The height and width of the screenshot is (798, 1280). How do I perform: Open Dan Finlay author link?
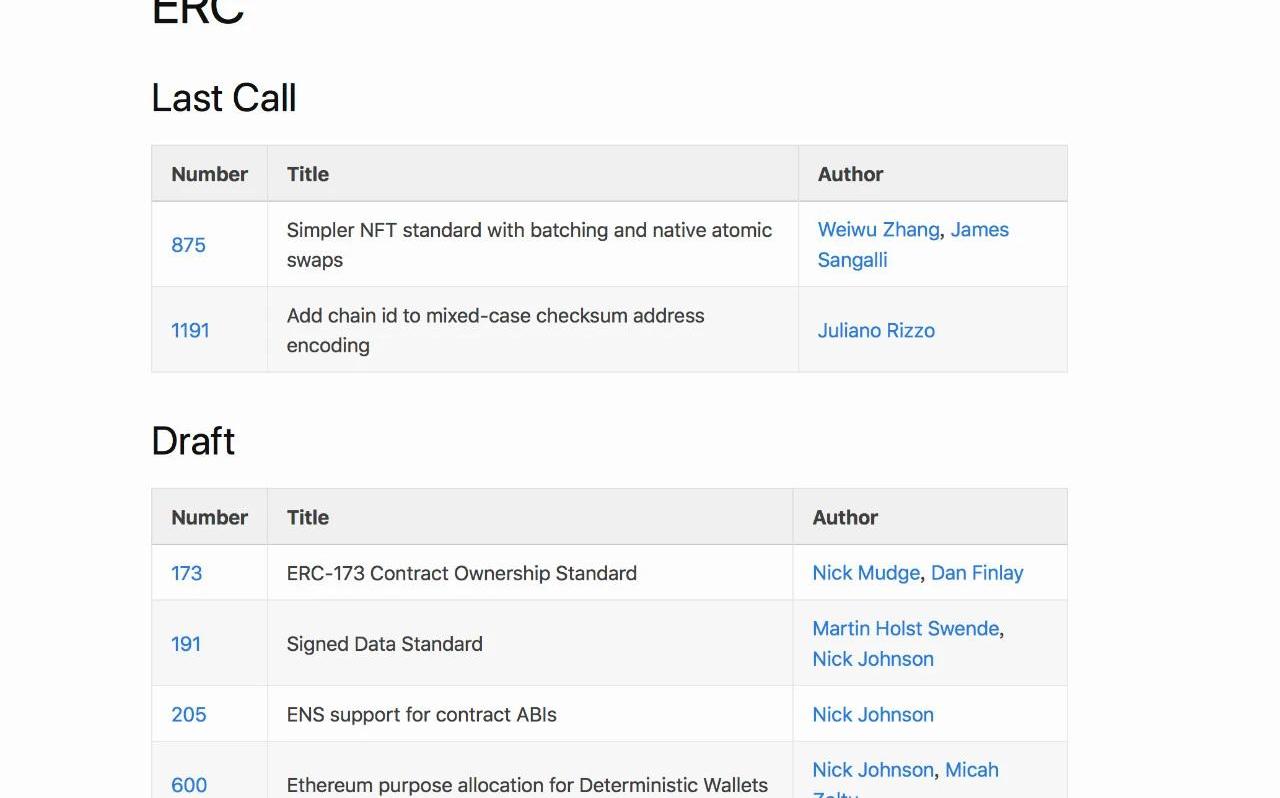tap(977, 573)
